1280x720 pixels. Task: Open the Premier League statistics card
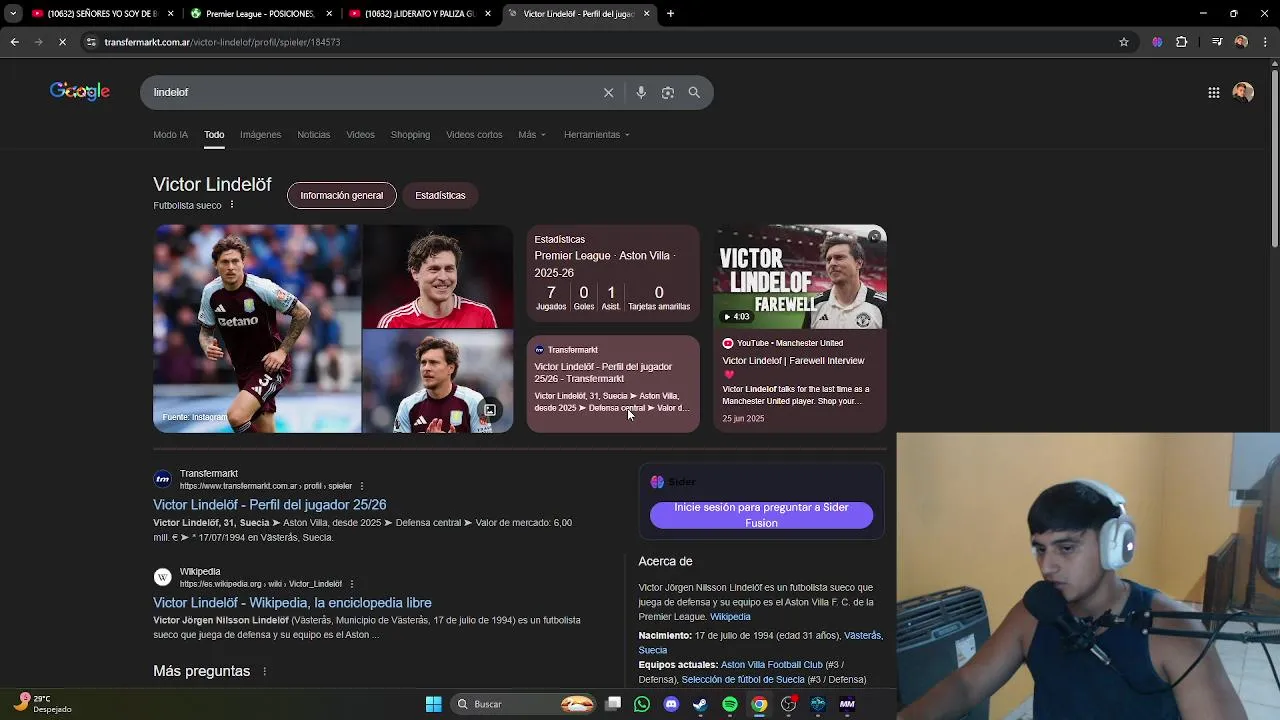tap(613, 275)
